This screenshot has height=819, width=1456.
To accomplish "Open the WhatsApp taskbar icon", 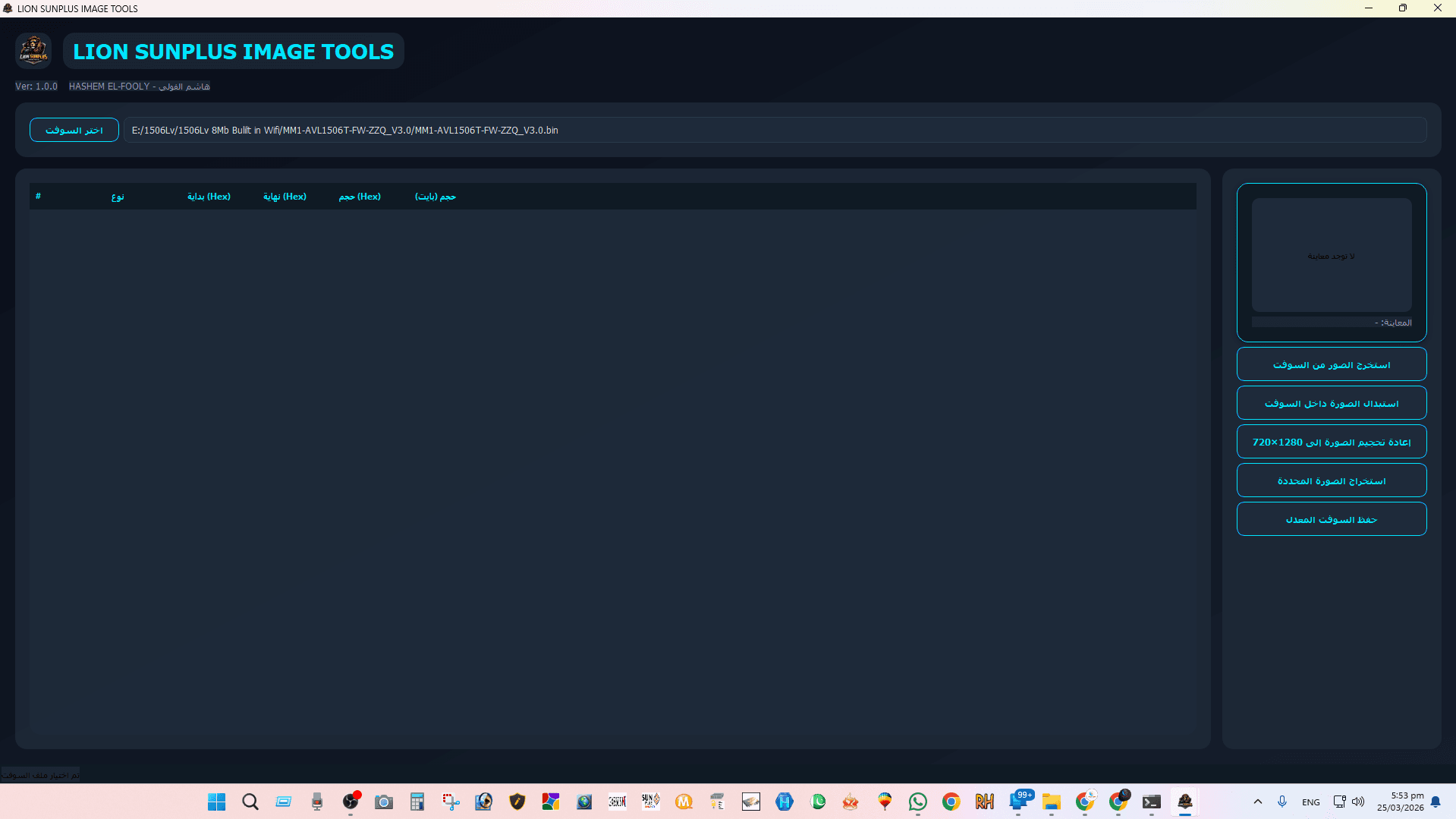I will pyautogui.click(x=917, y=802).
